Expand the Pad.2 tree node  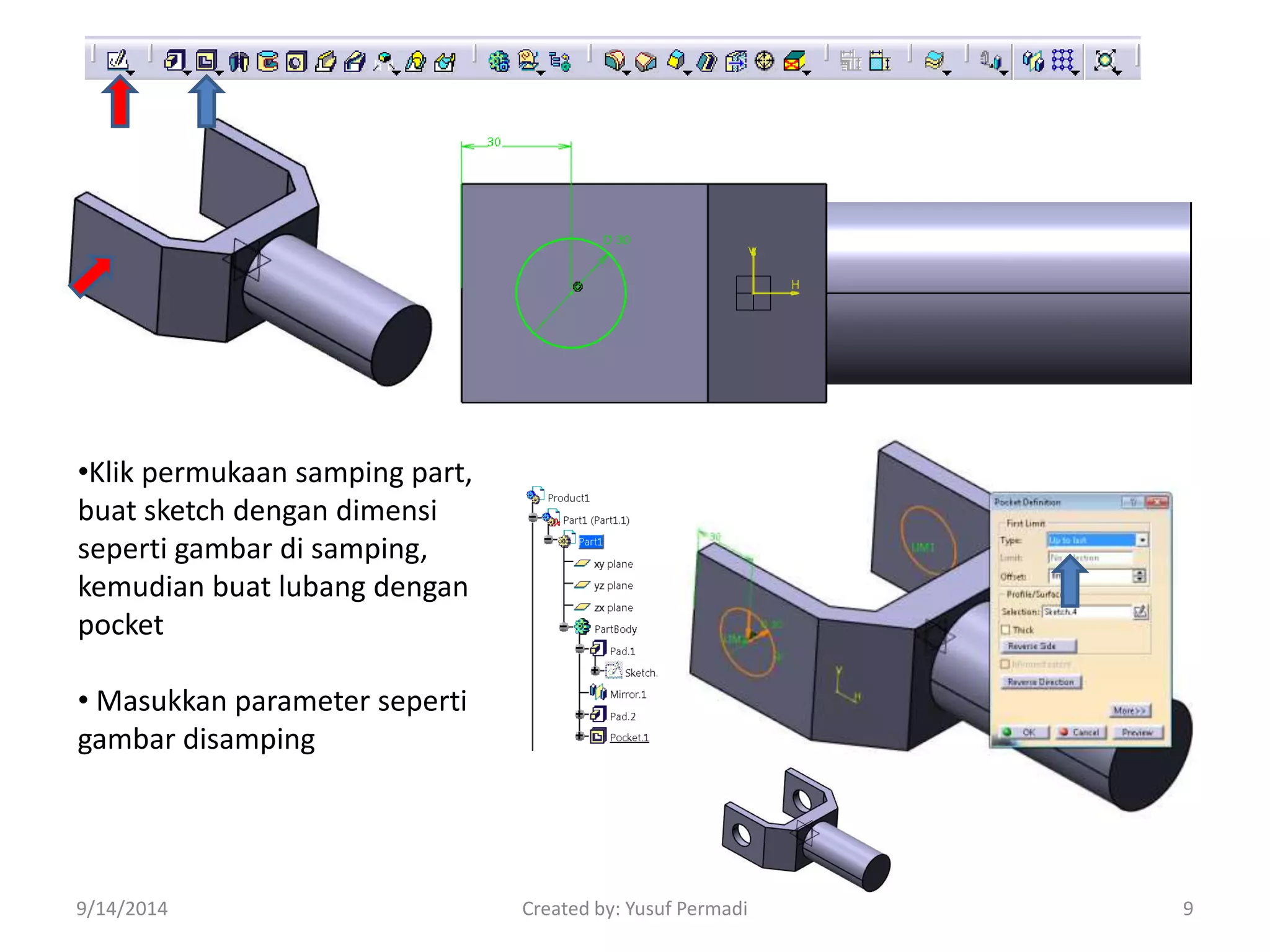pyautogui.click(x=579, y=715)
